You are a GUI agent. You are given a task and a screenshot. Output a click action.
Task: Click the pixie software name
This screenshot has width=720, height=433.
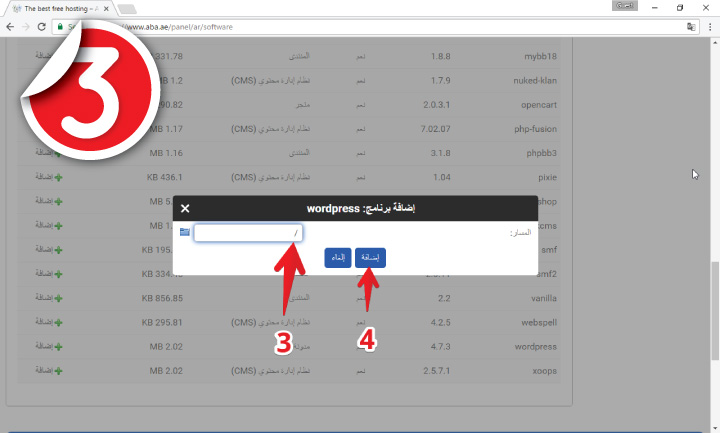(x=547, y=177)
